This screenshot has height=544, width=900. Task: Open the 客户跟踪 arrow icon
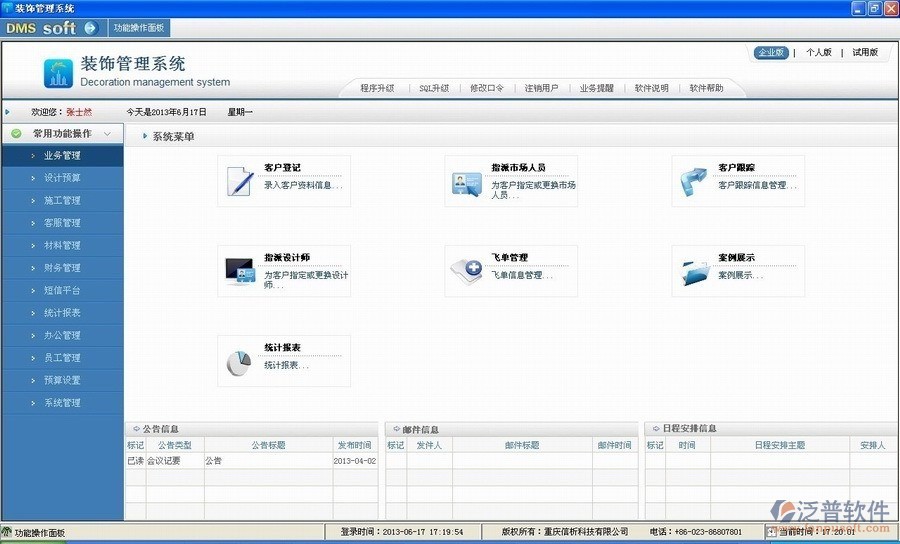694,182
